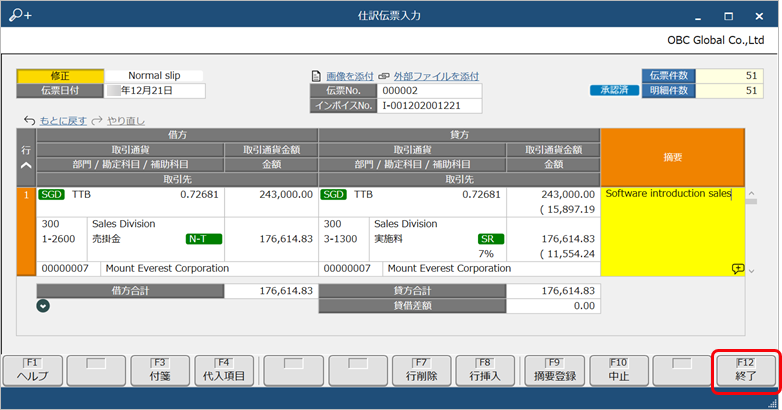Click 実施料 account name
This screenshot has width=782, height=410.
coord(388,239)
